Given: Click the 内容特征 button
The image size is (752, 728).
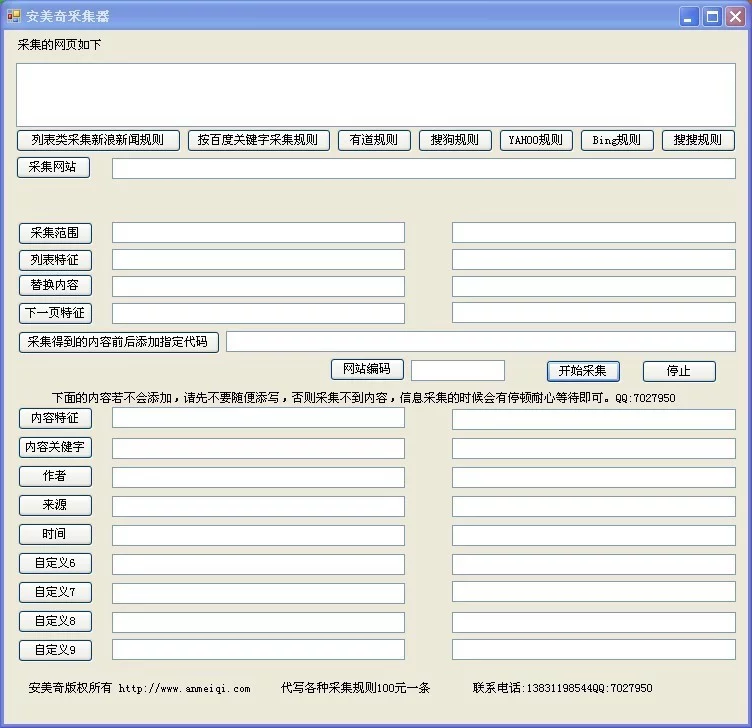Looking at the screenshot, I should 55,418.
